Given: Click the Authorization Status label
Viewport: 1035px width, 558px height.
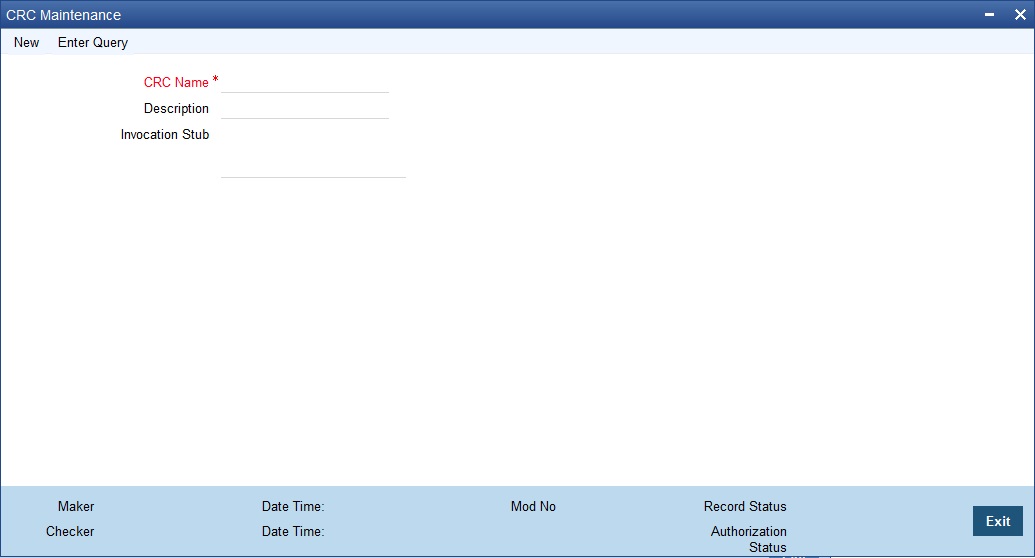Looking at the screenshot, I should pyautogui.click(x=749, y=540).
